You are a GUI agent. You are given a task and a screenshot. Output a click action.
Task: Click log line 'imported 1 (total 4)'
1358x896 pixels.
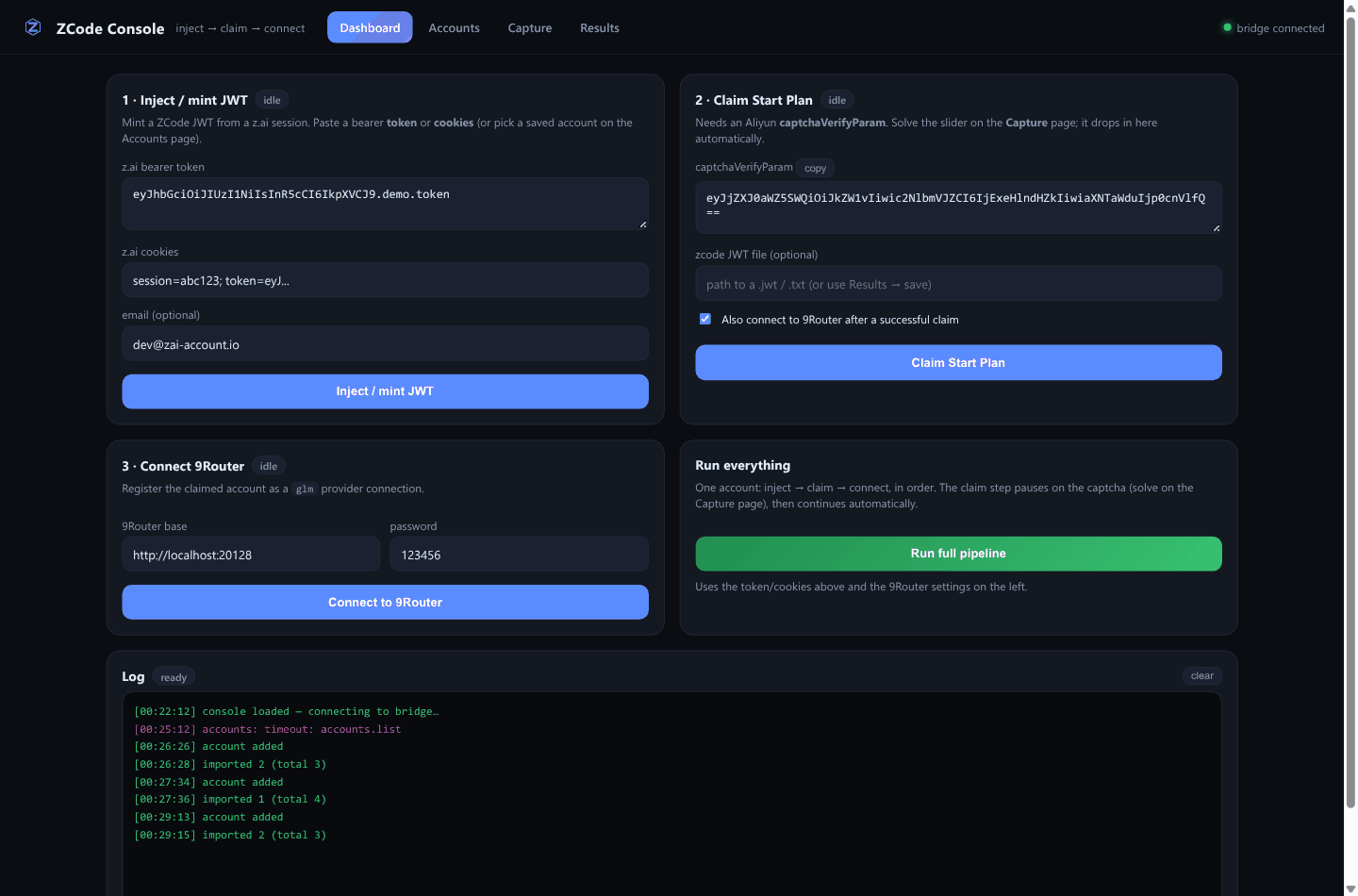point(230,799)
